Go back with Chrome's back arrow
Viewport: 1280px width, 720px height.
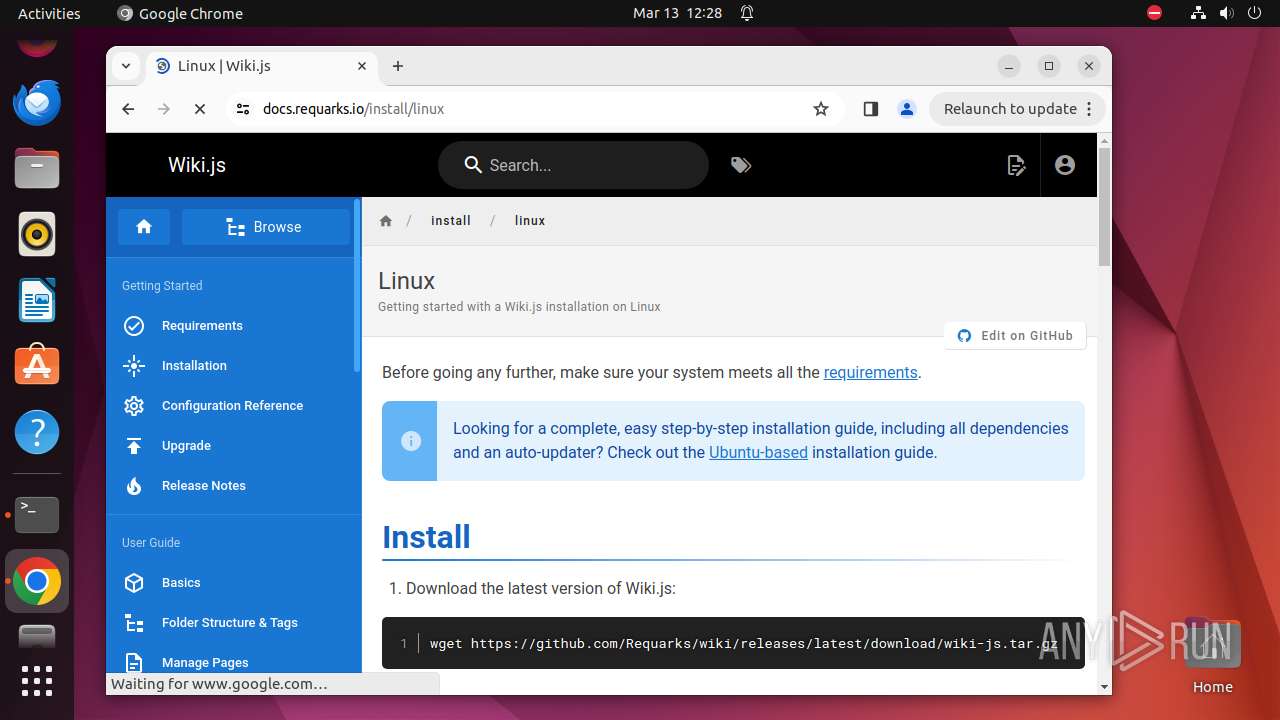coord(128,109)
